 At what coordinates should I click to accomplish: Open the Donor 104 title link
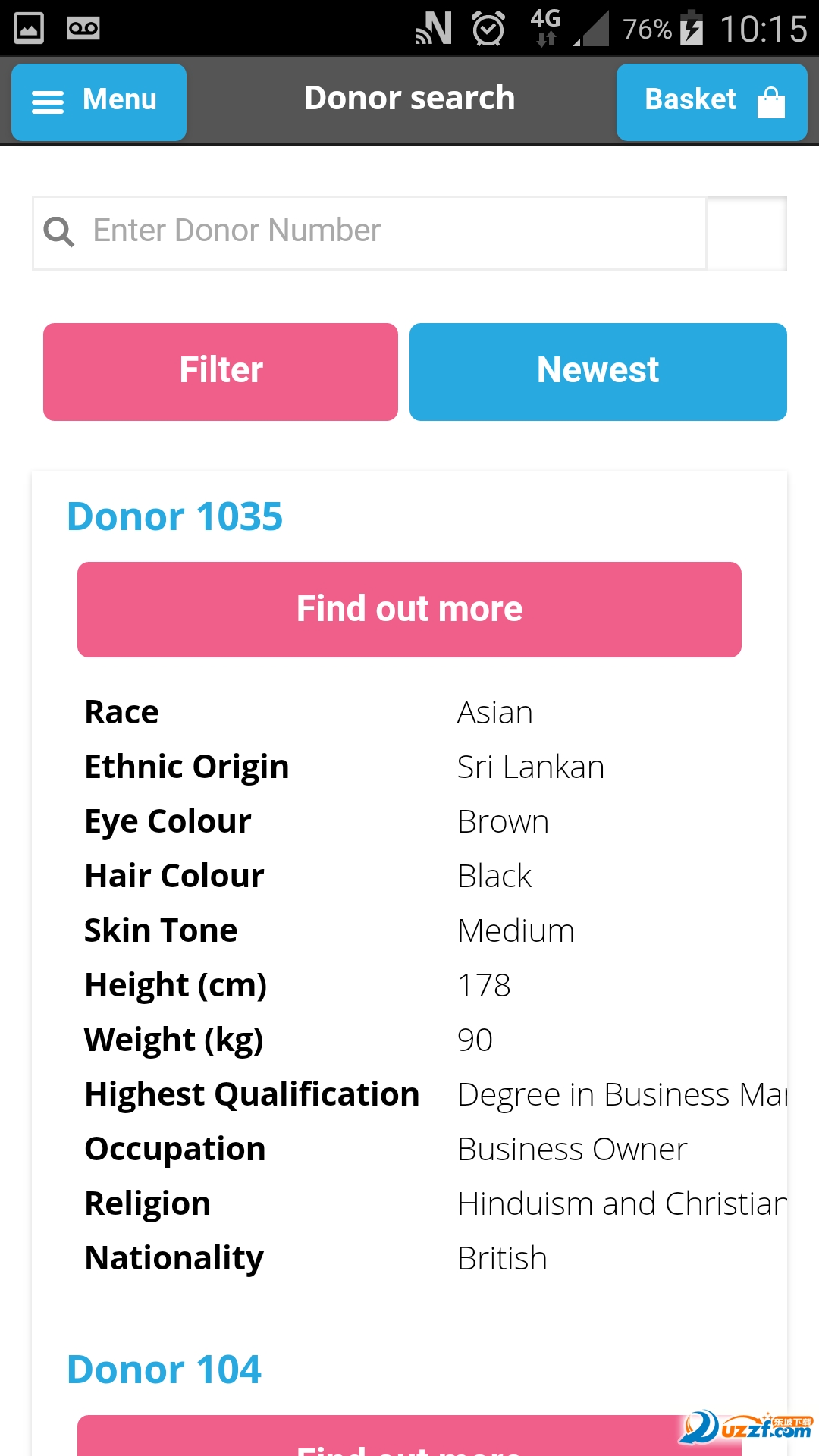(x=165, y=1370)
